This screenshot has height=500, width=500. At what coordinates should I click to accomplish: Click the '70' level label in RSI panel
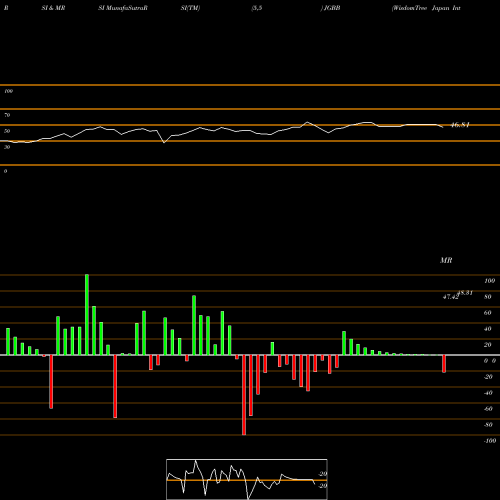[x=7, y=115]
